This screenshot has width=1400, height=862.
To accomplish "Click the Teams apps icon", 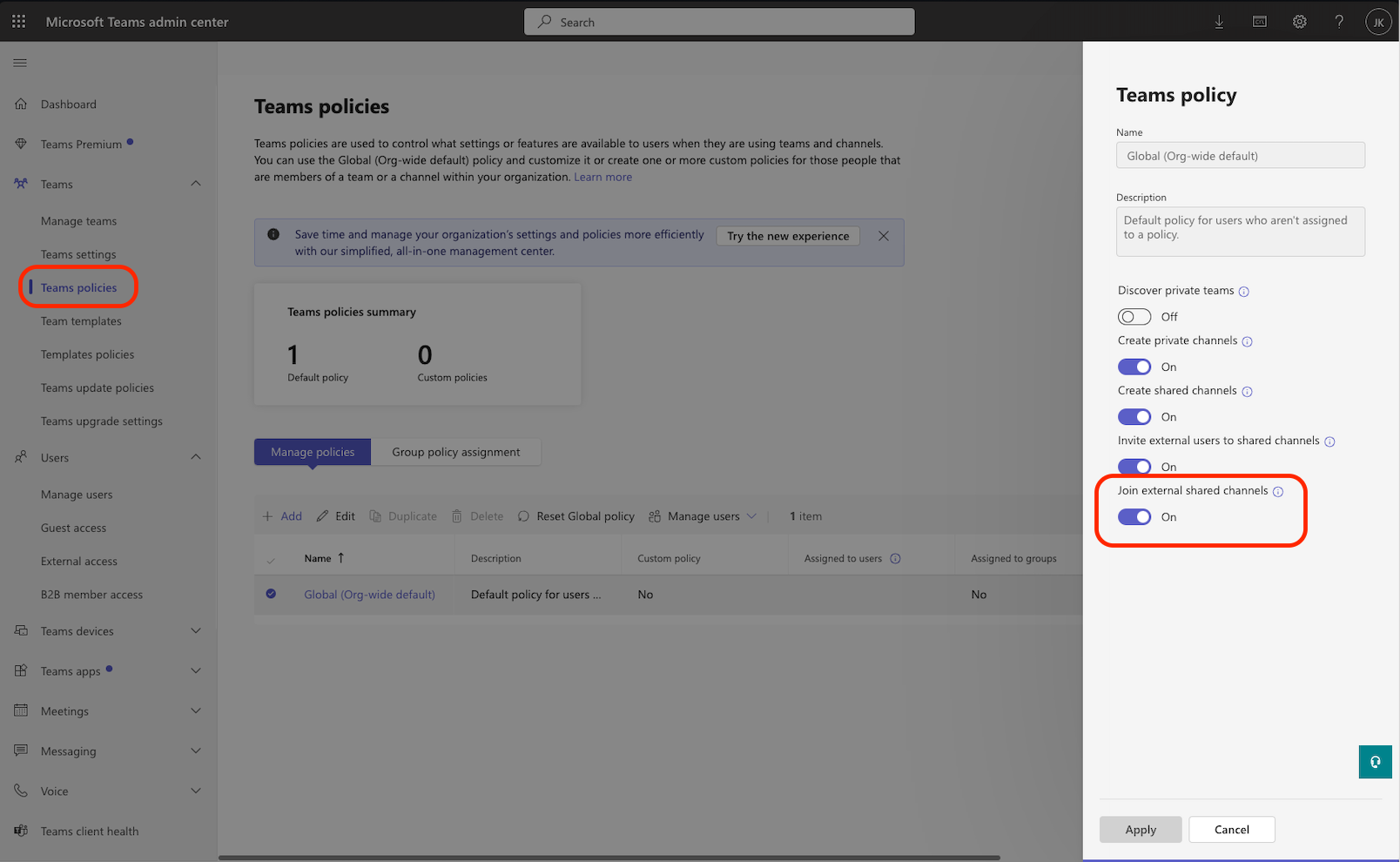I will click(x=21, y=670).
